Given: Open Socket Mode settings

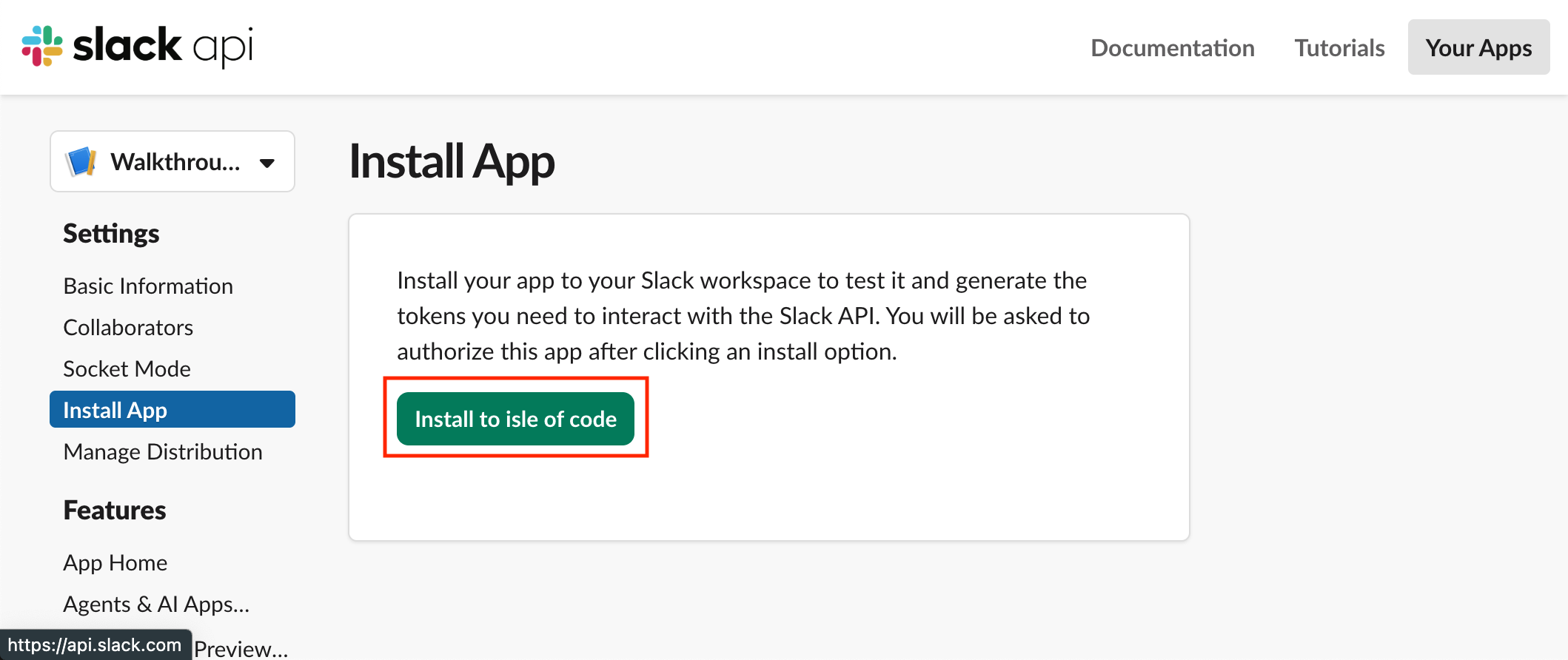Looking at the screenshot, I should (x=127, y=369).
